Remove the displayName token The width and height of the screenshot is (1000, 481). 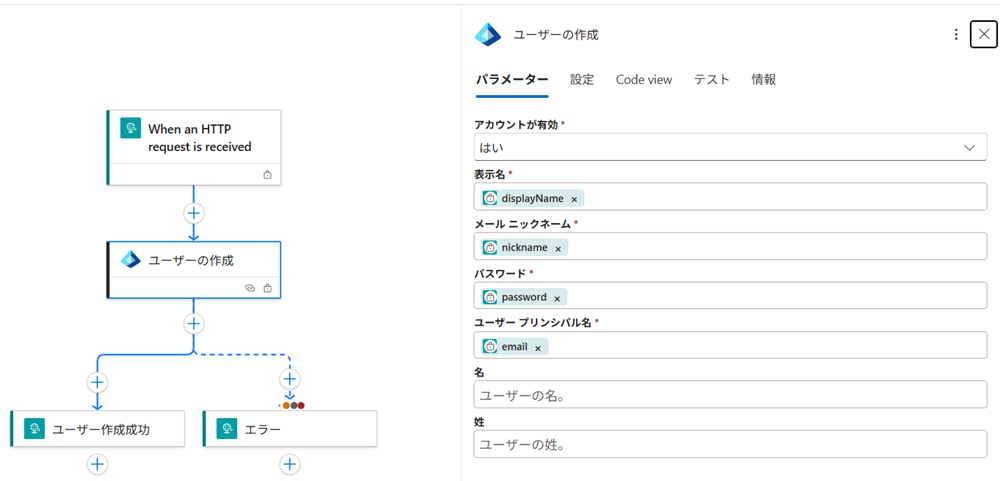[574, 199]
